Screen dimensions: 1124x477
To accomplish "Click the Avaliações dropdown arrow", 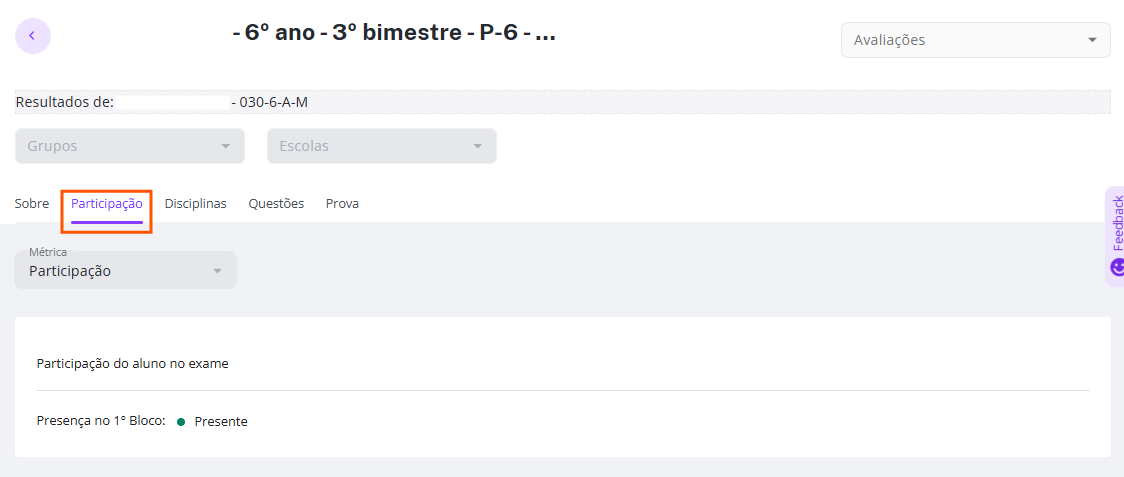I will point(1092,40).
